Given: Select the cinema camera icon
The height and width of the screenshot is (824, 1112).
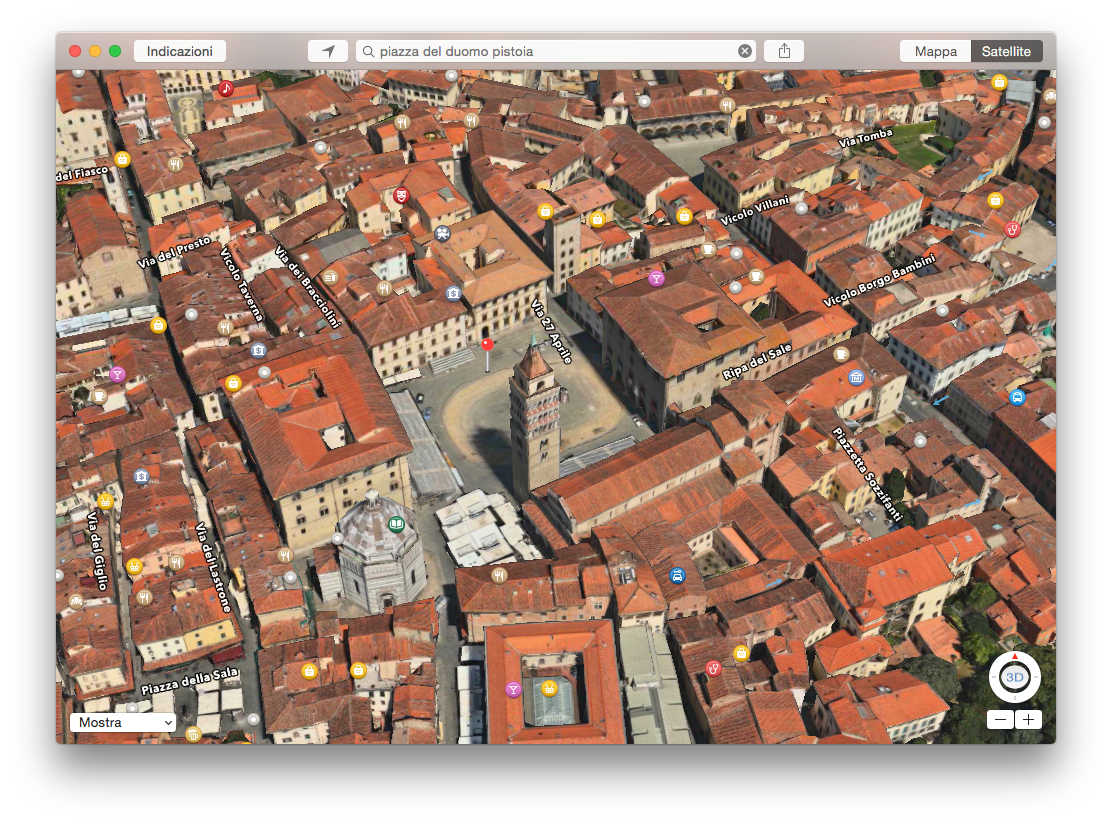Looking at the screenshot, I should pyautogui.click(x=443, y=233).
